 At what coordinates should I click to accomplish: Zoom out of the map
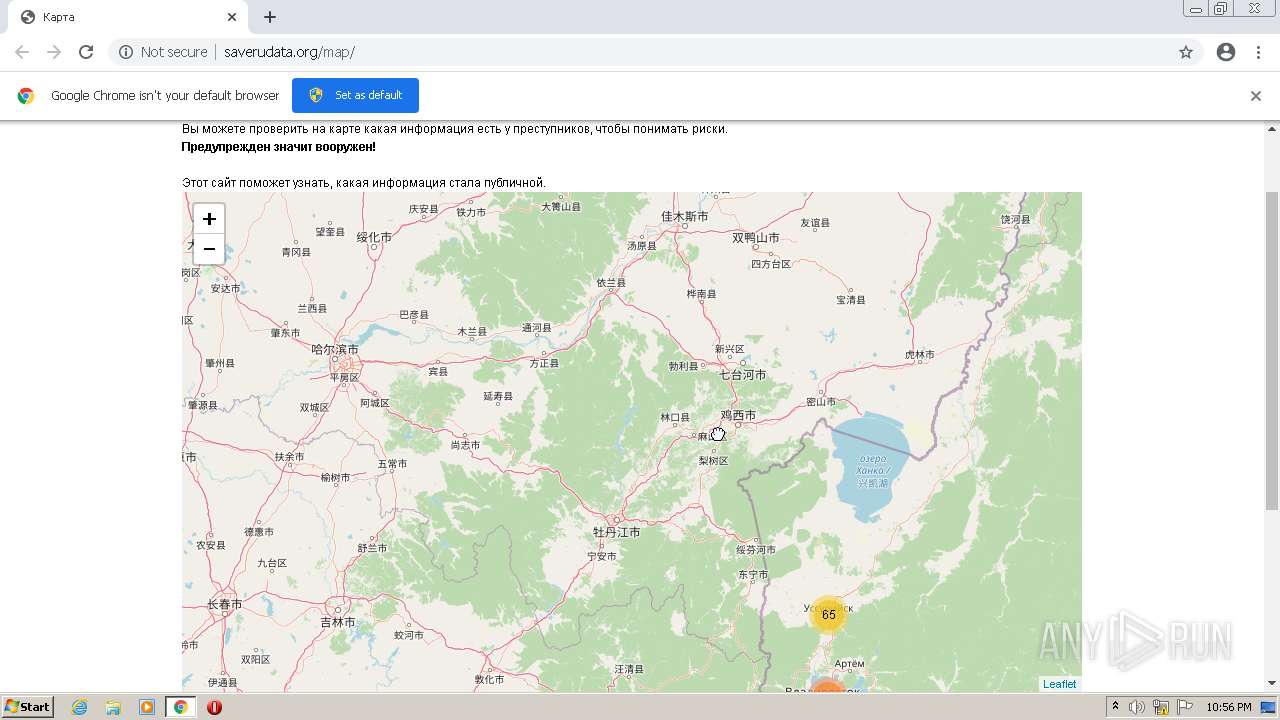(209, 249)
